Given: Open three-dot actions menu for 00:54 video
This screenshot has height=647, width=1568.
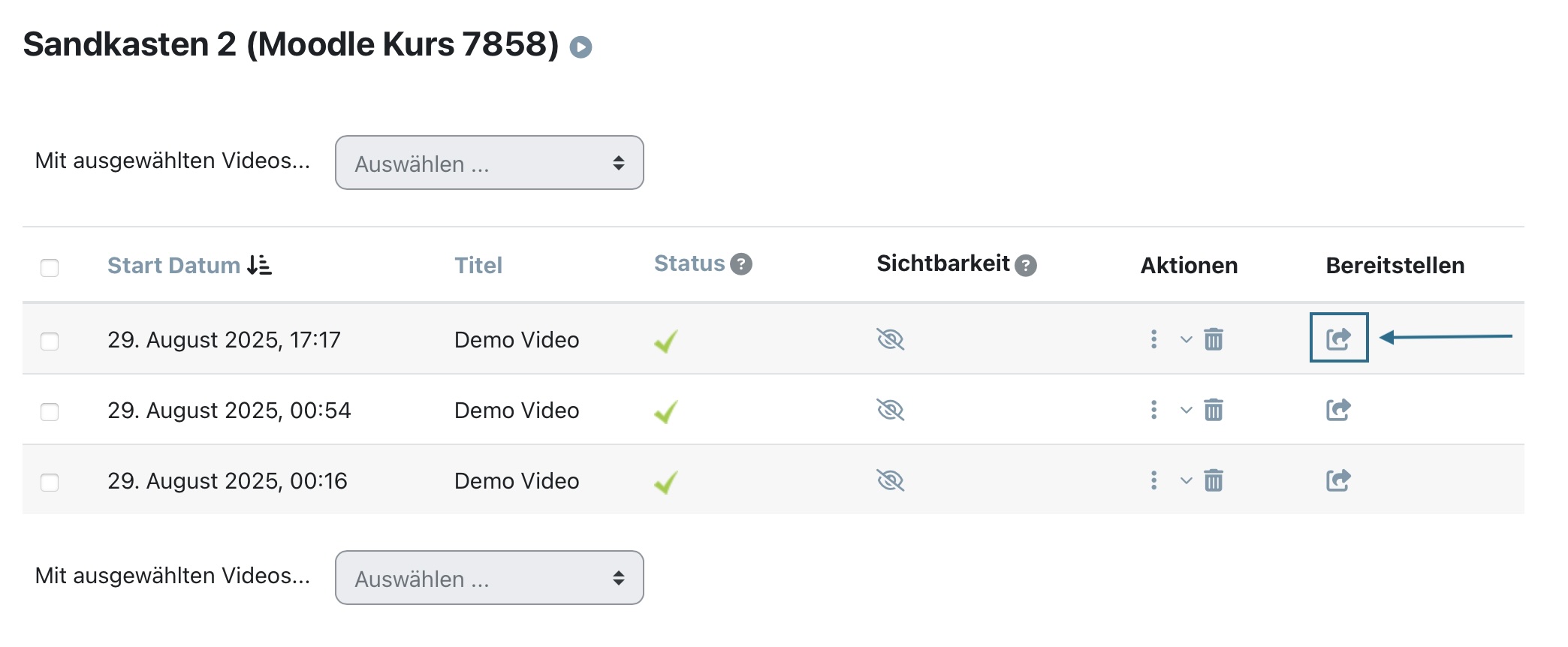Looking at the screenshot, I should tap(1154, 410).
